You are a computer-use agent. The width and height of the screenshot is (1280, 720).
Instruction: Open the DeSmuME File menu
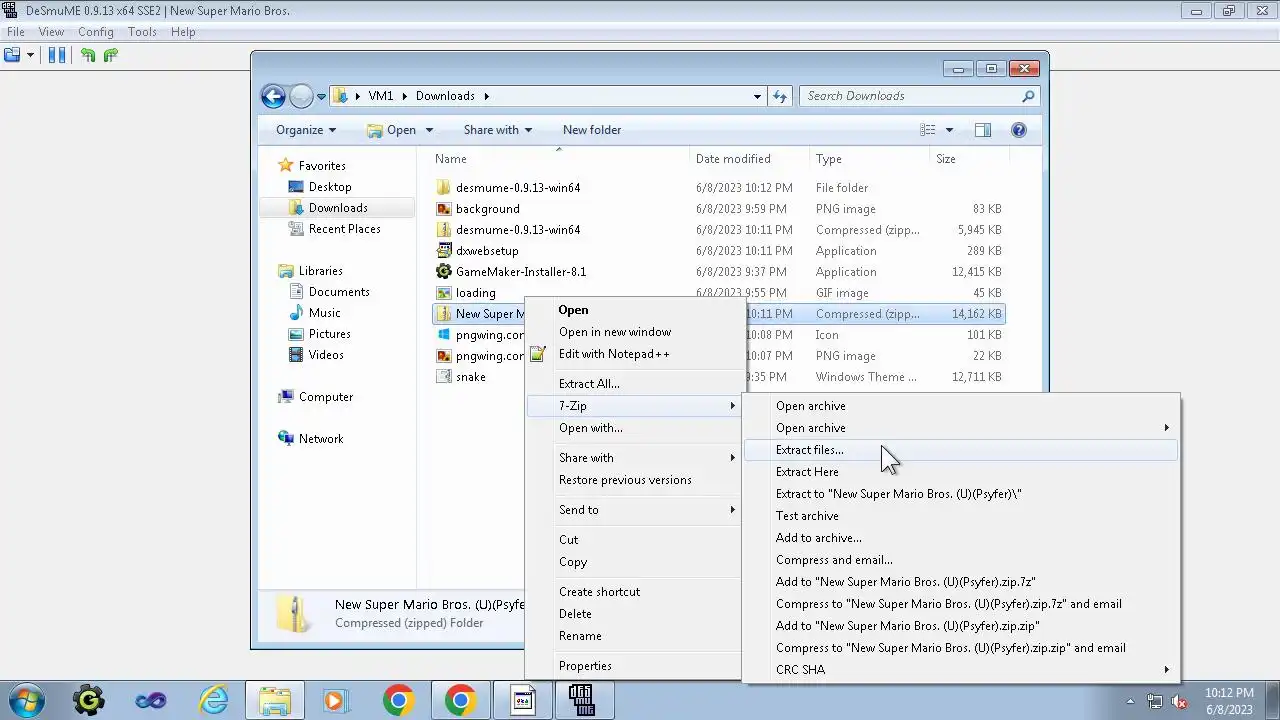coord(16,32)
